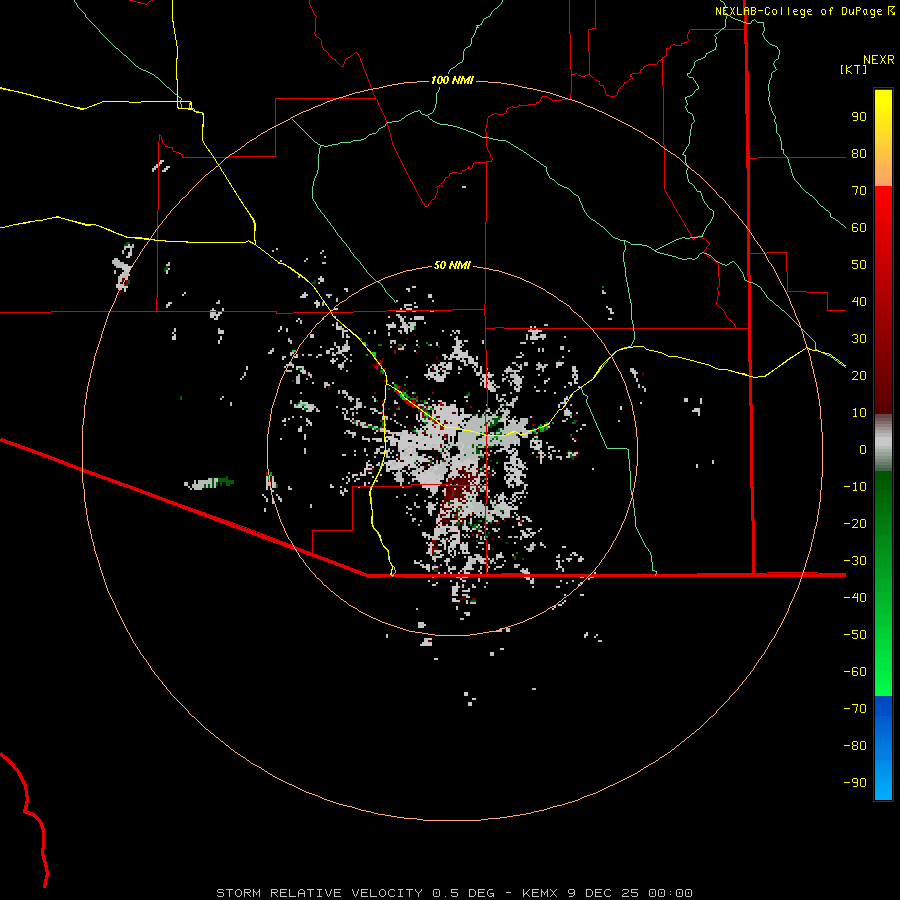Click the -60 scale value
The width and height of the screenshot is (900, 900).
(x=855, y=672)
